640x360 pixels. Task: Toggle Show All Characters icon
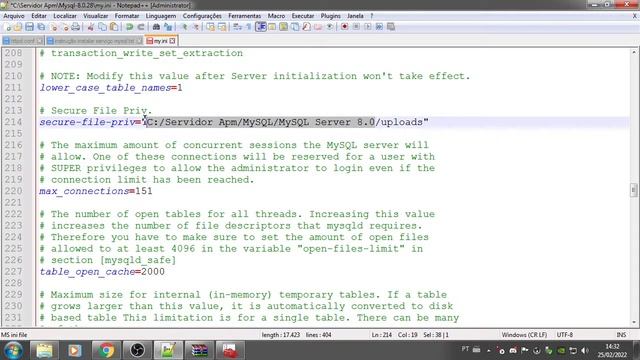(248, 27)
